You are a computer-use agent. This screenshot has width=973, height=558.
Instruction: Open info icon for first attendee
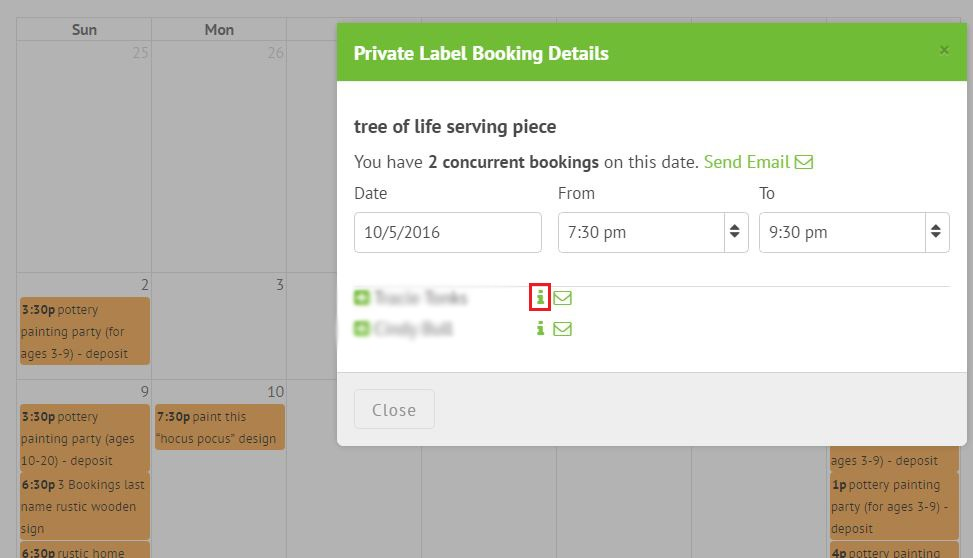coord(540,297)
